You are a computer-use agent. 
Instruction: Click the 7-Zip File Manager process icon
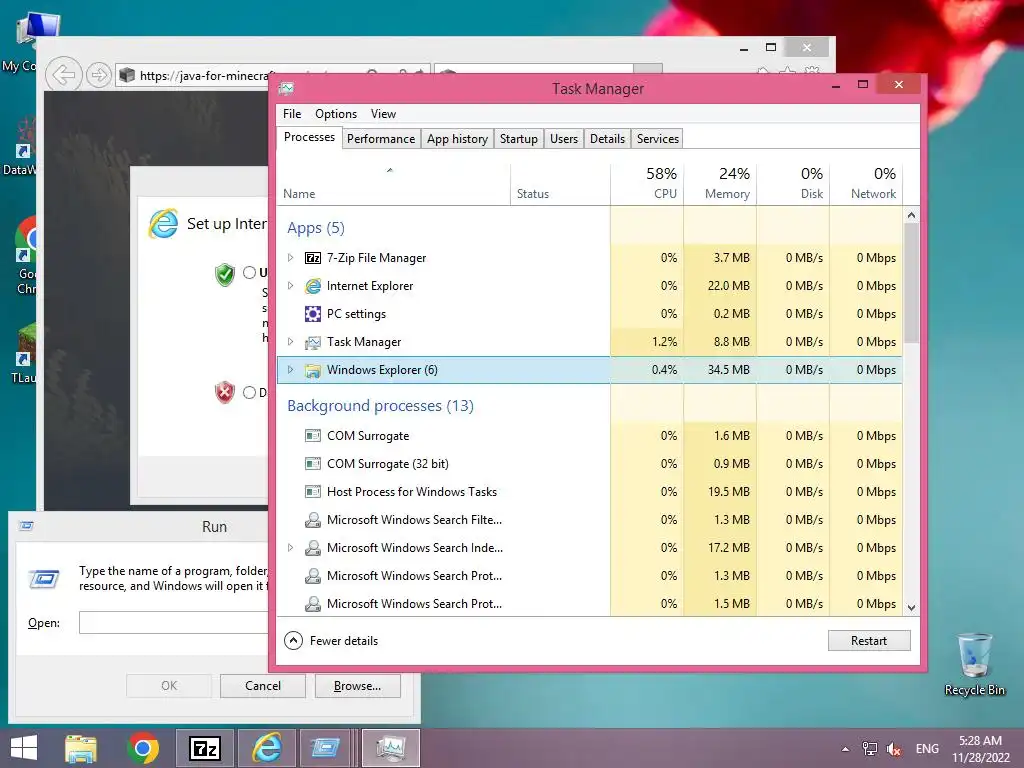313,258
